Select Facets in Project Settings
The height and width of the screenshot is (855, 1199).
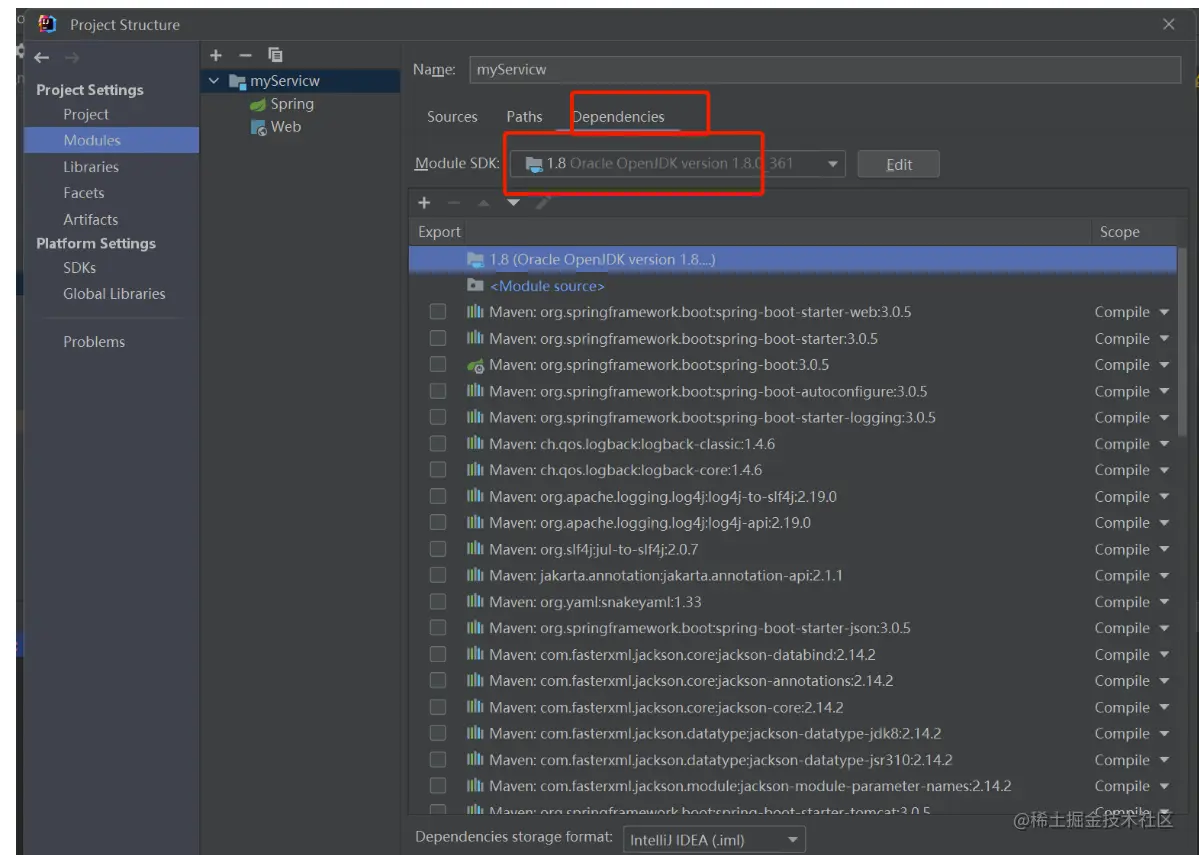(x=83, y=193)
